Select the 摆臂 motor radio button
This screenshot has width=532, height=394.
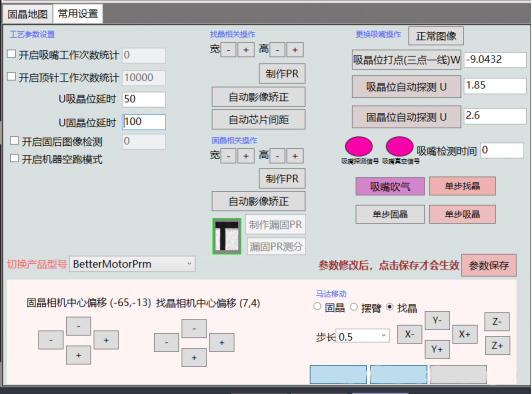pyautogui.click(x=354, y=307)
